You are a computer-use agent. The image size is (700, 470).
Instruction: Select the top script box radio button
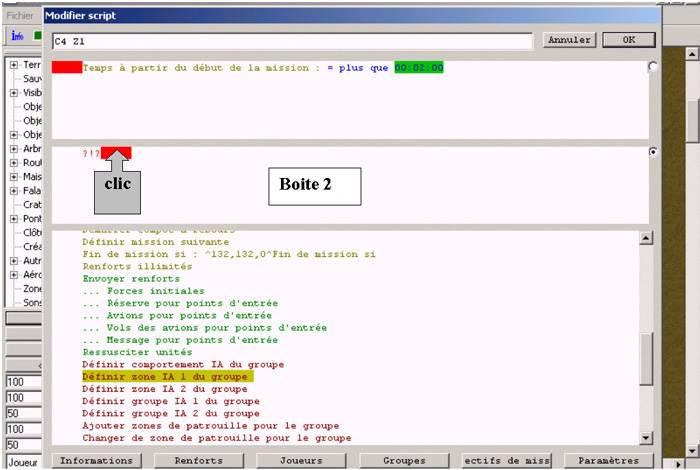pyautogui.click(x=653, y=67)
